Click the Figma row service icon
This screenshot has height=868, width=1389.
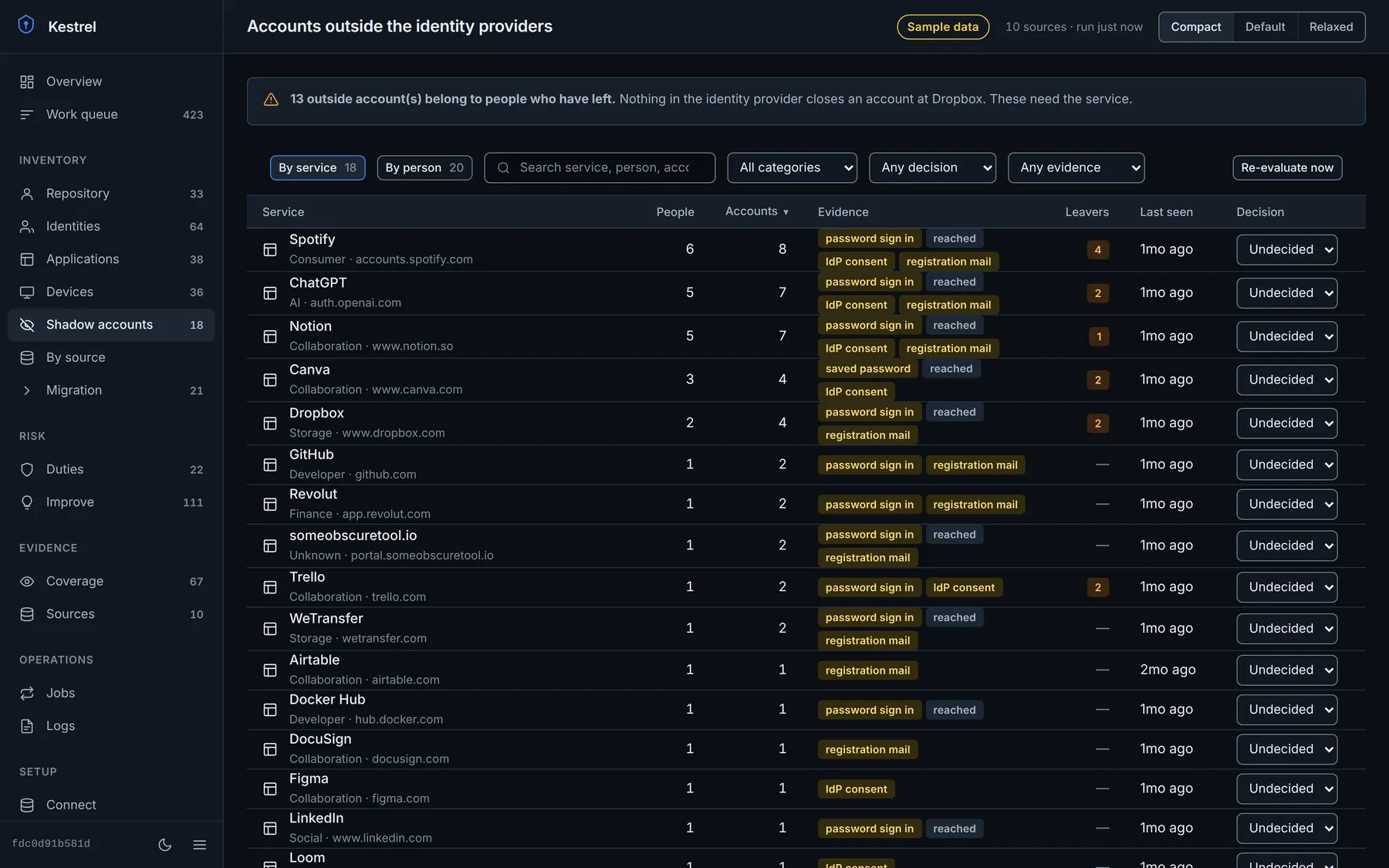(270, 789)
